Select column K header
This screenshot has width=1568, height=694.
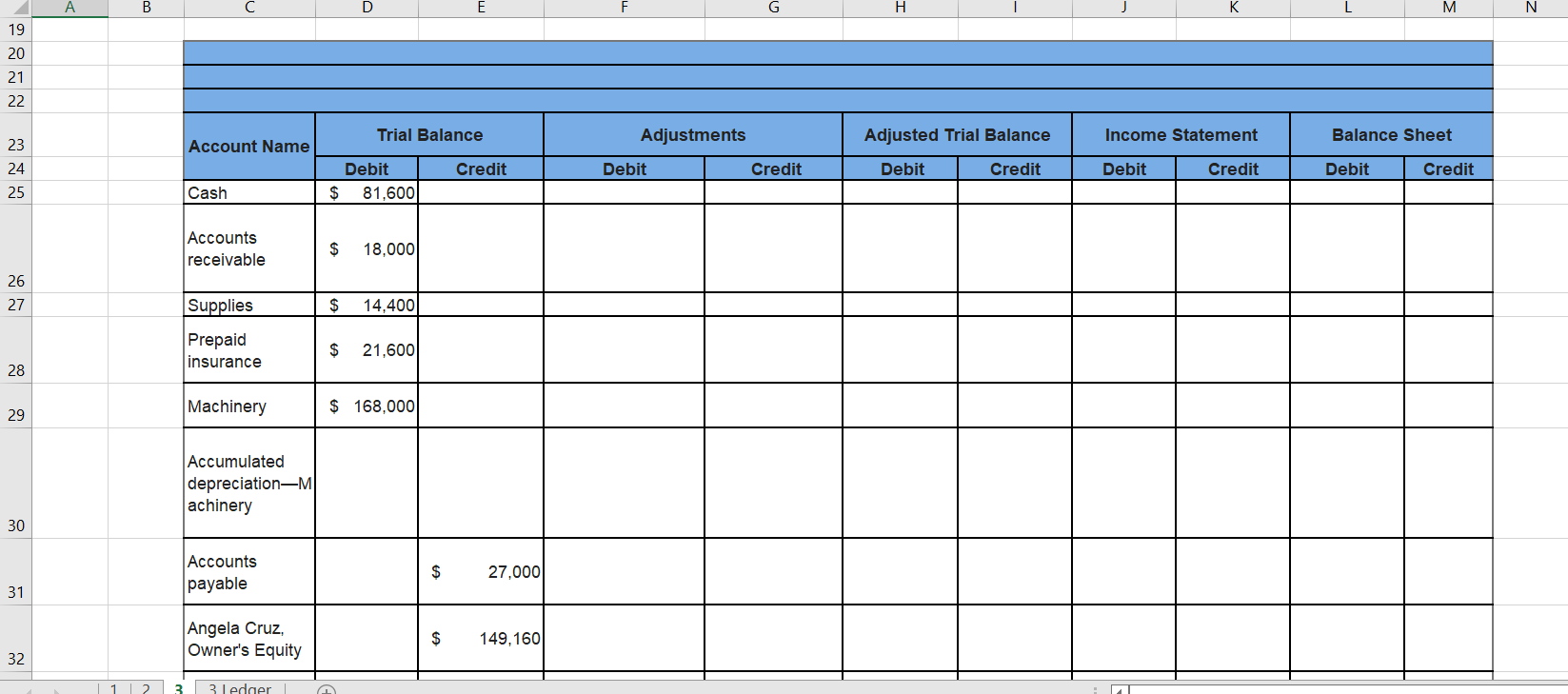1233,8
